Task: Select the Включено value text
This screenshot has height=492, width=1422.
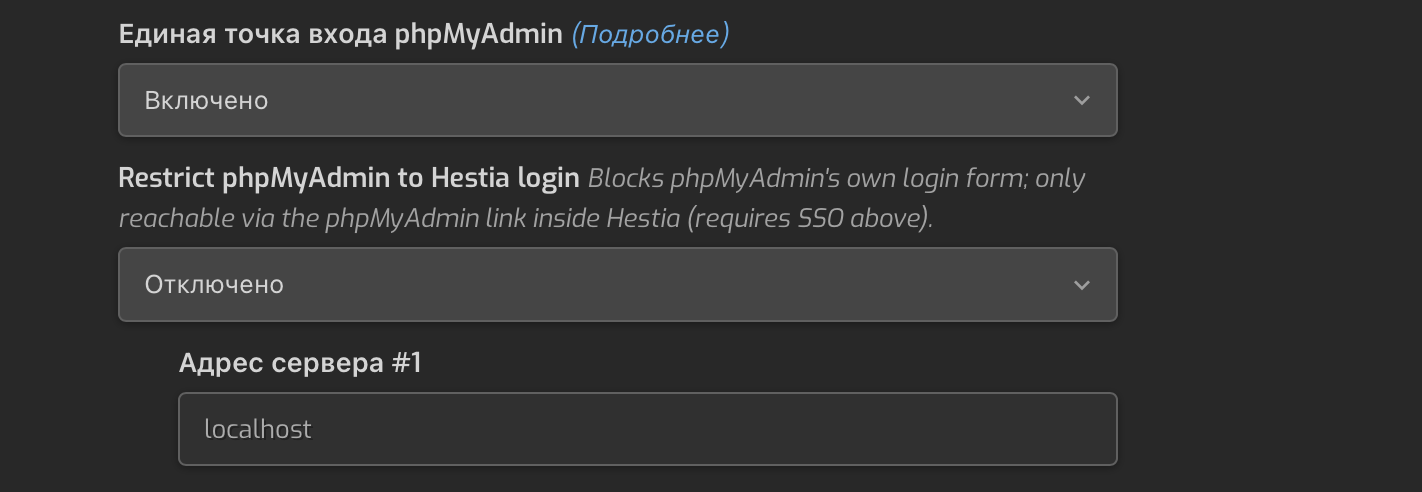Action: (x=206, y=100)
